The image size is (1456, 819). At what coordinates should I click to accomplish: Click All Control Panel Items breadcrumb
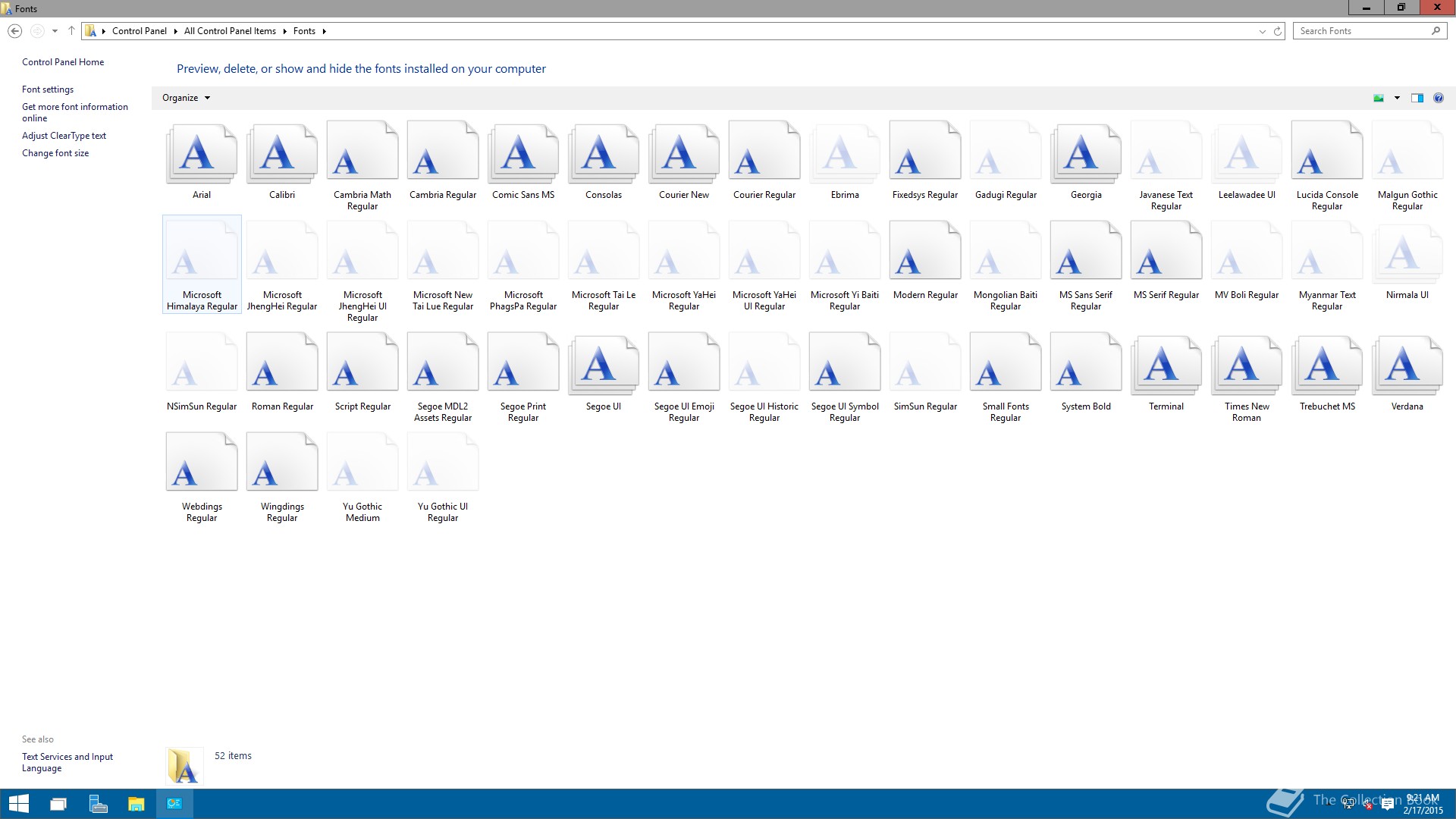tap(230, 31)
